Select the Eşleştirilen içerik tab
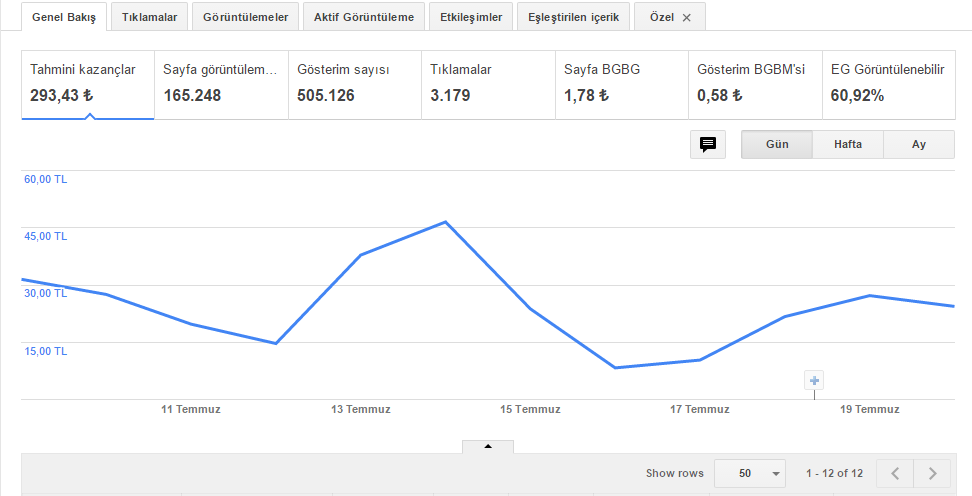Image resolution: width=972 pixels, height=496 pixels. (x=573, y=17)
